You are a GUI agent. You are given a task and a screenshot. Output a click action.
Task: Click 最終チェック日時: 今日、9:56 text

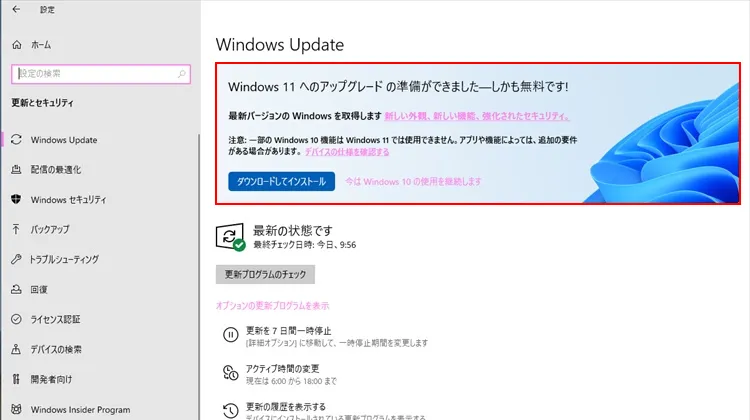(x=305, y=245)
